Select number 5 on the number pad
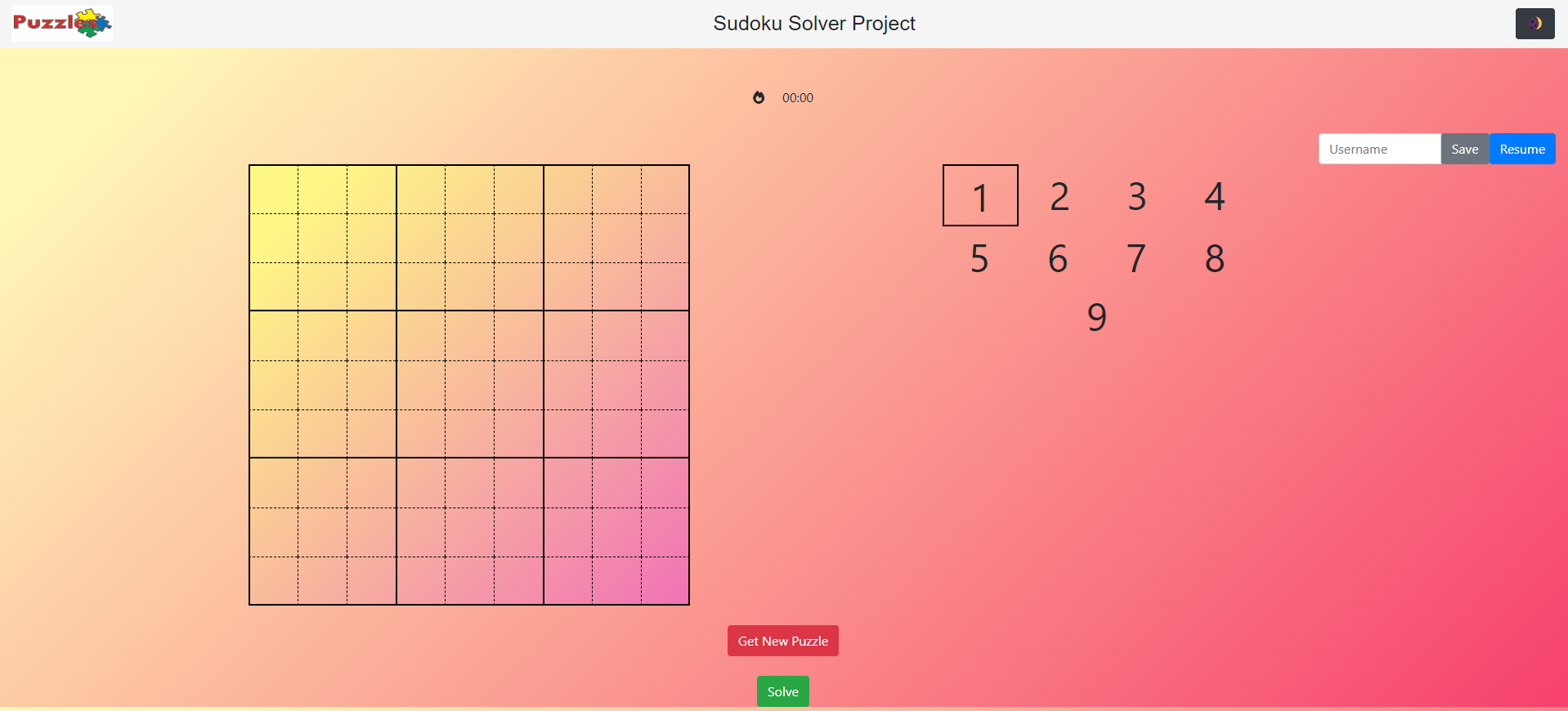1568x711 pixels. point(979,258)
